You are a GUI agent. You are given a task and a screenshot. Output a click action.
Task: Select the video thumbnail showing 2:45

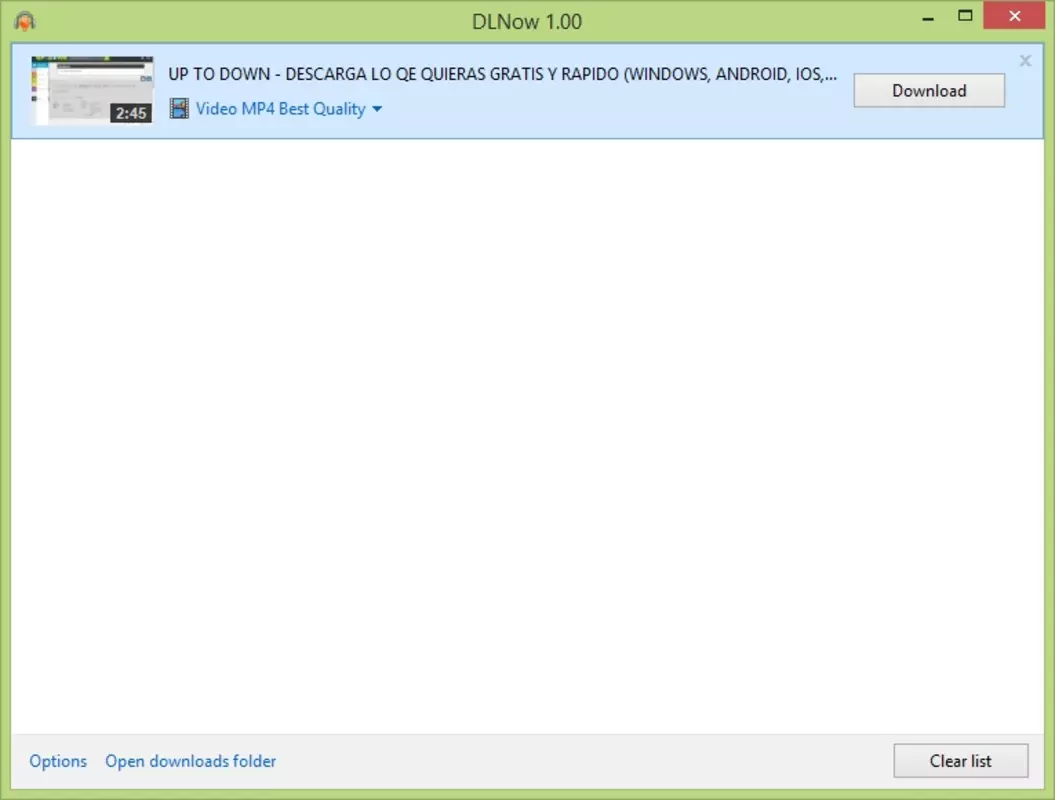click(92, 90)
